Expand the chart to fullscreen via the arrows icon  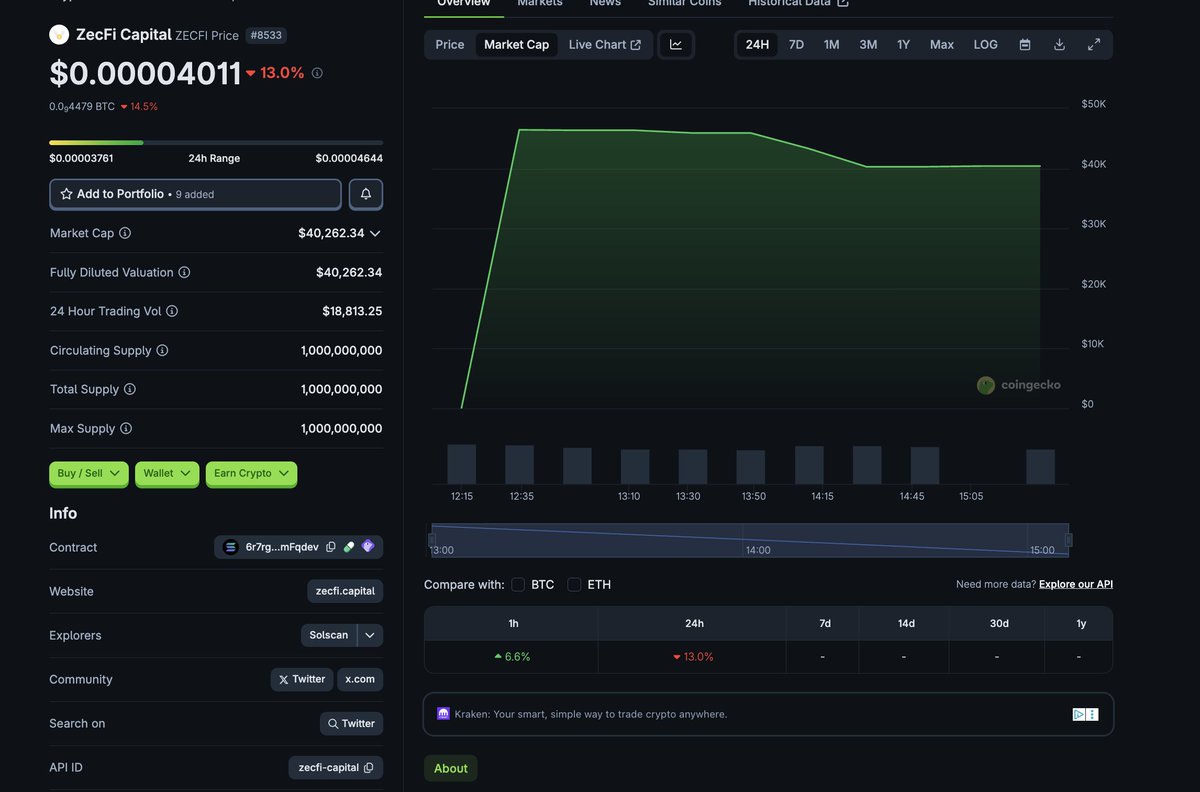click(1093, 44)
